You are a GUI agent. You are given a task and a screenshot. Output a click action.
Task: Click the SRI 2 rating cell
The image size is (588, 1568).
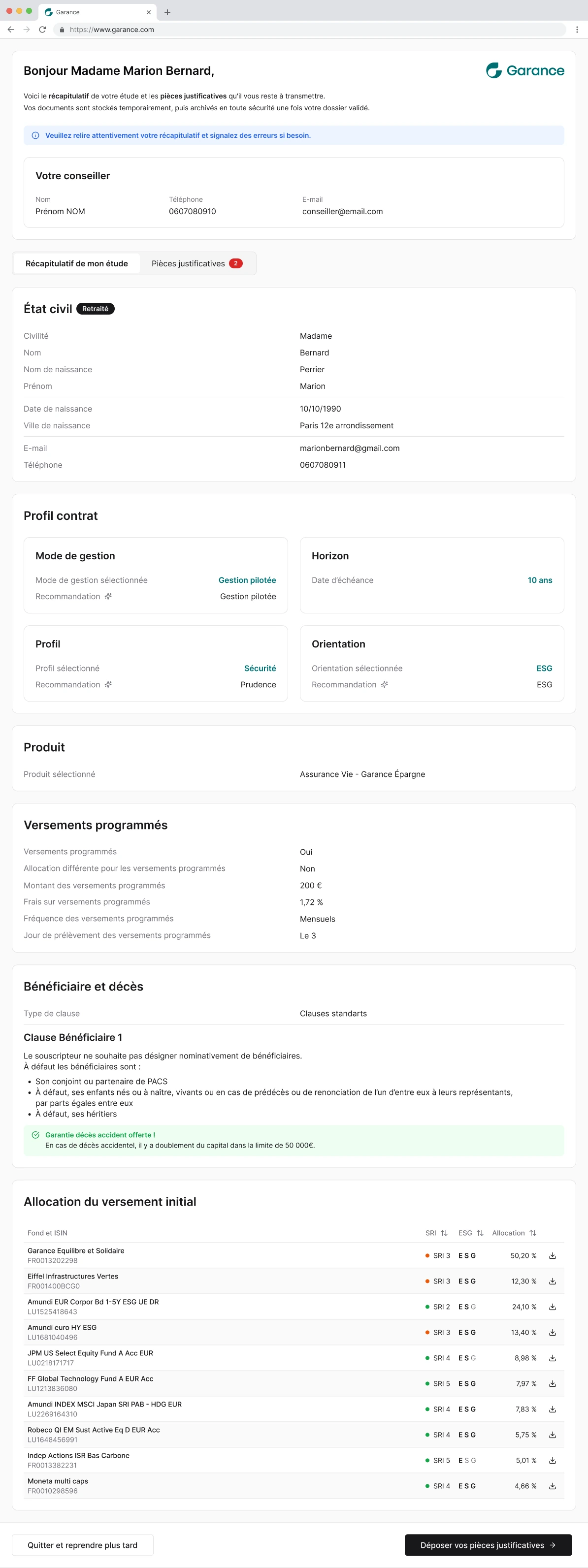pos(438,1307)
